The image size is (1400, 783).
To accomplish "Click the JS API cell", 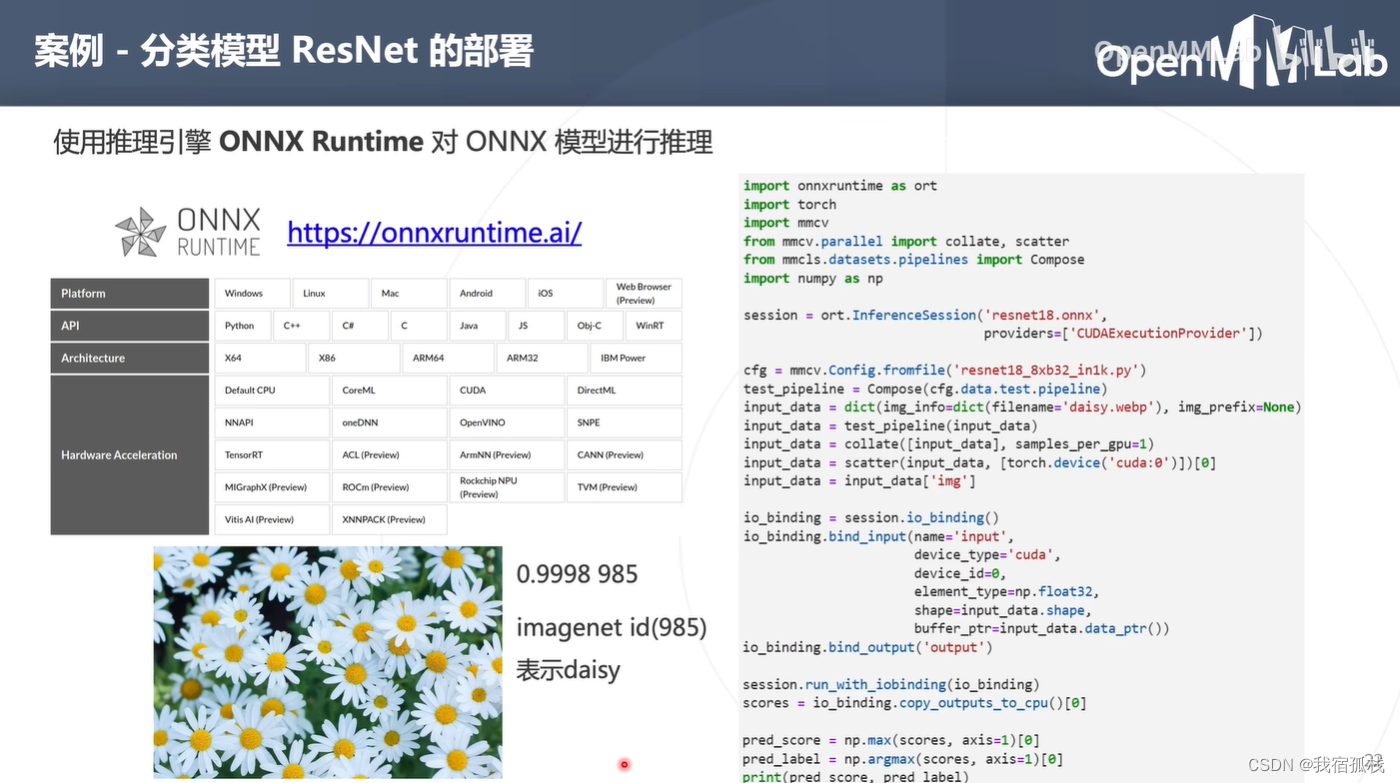I will click(x=536, y=325).
